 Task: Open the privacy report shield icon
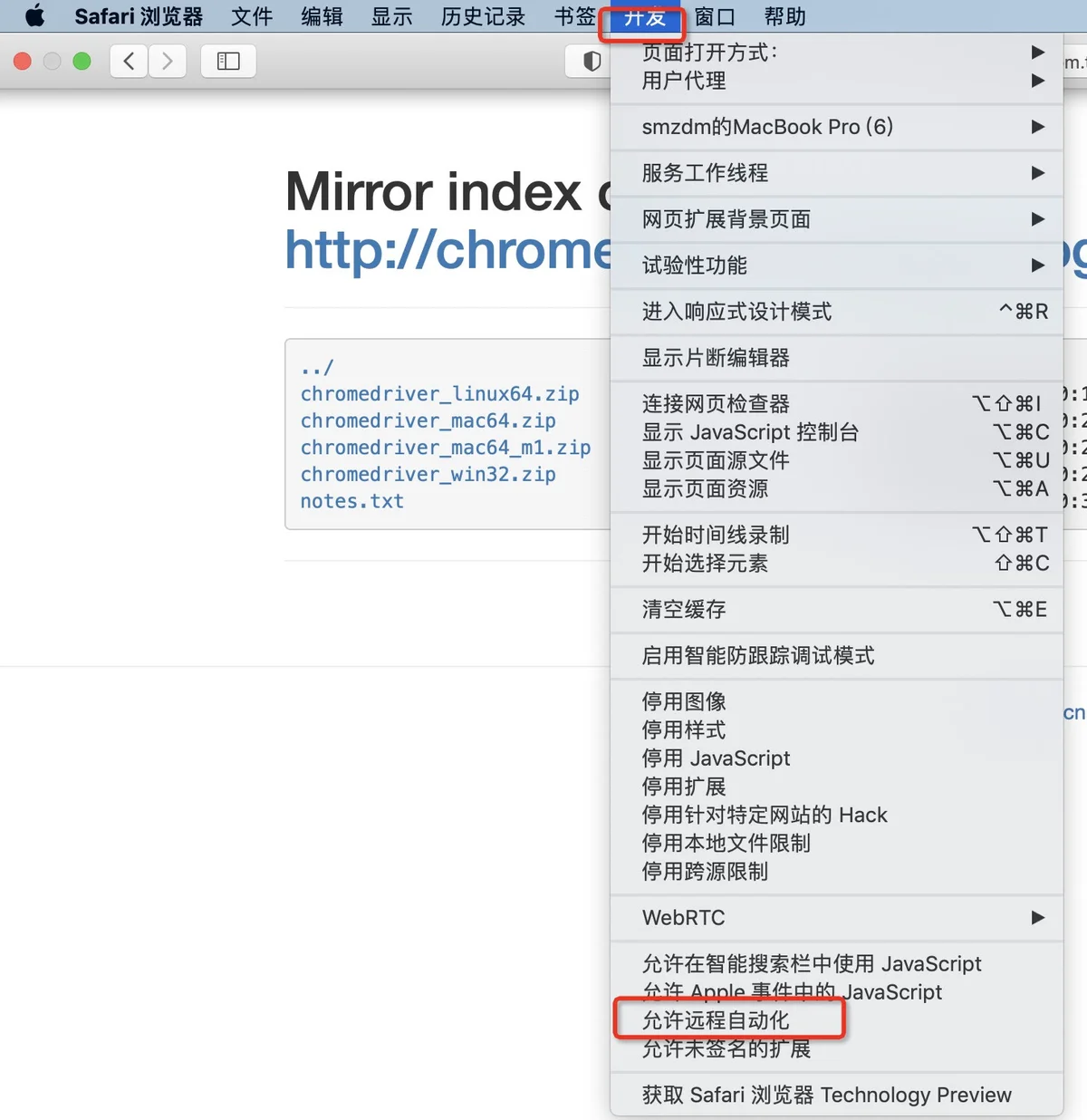(x=592, y=61)
